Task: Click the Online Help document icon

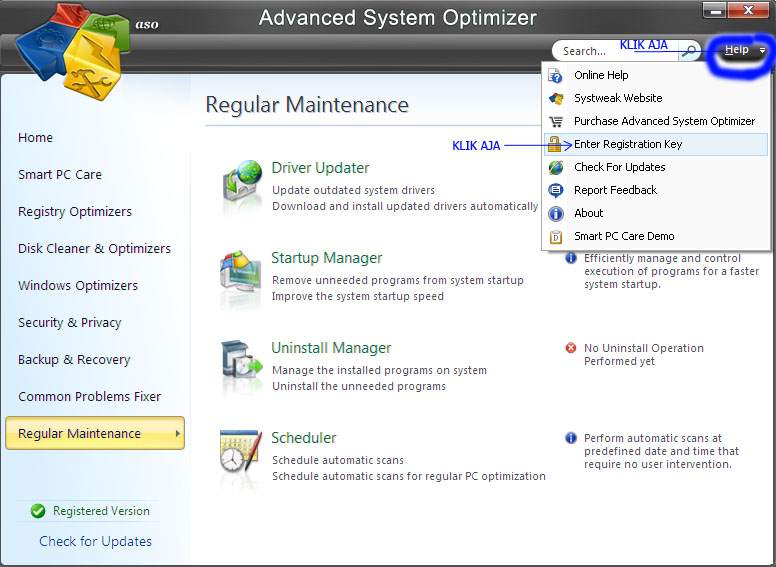Action: click(x=555, y=75)
